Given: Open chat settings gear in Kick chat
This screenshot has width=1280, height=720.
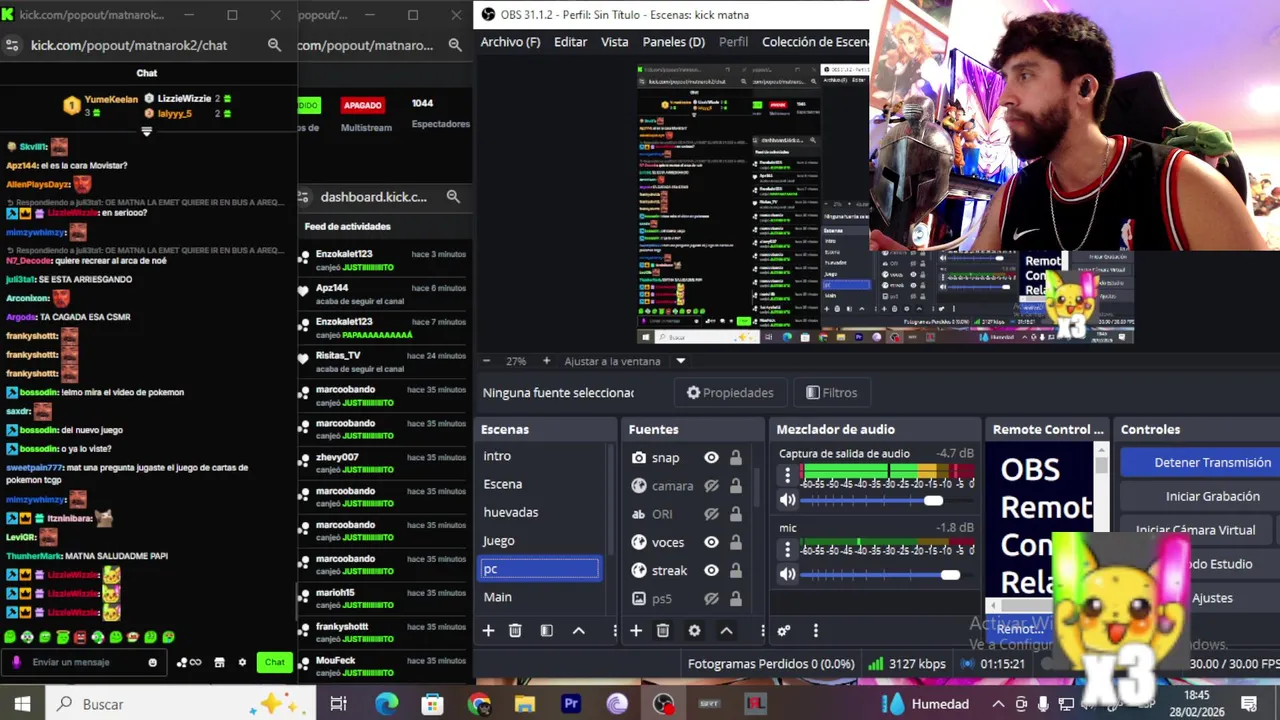Looking at the screenshot, I should 242,662.
